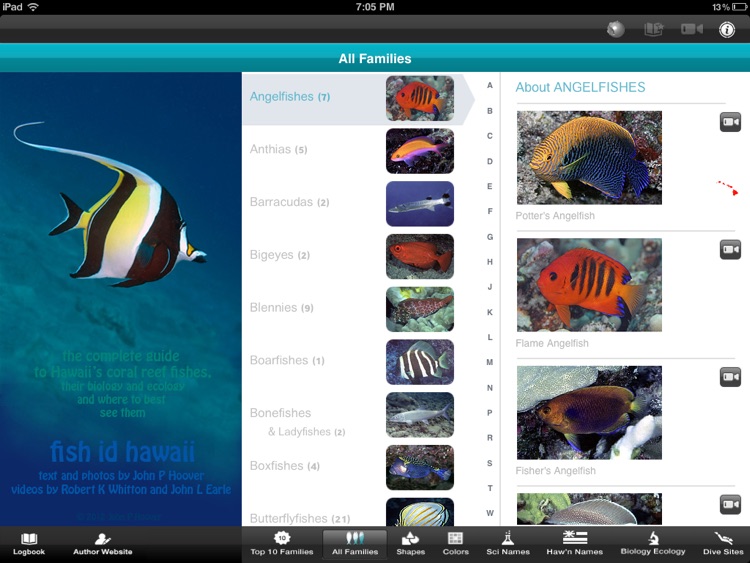Viewport: 750px width, 563px height.
Task: Jump to letter H in index
Action: 490,262
